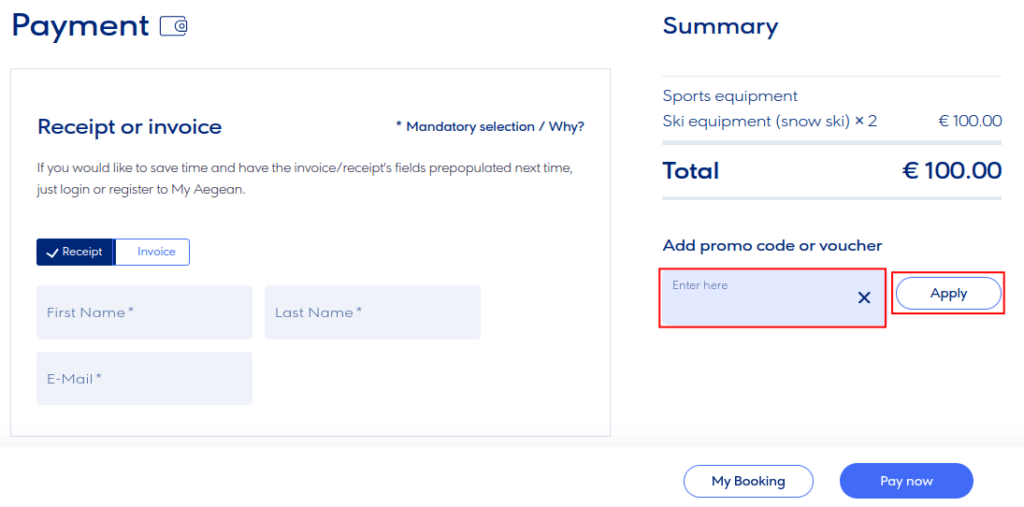Focus the First Name field
This screenshot has height=507, width=1024.
[x=144, y=312]
